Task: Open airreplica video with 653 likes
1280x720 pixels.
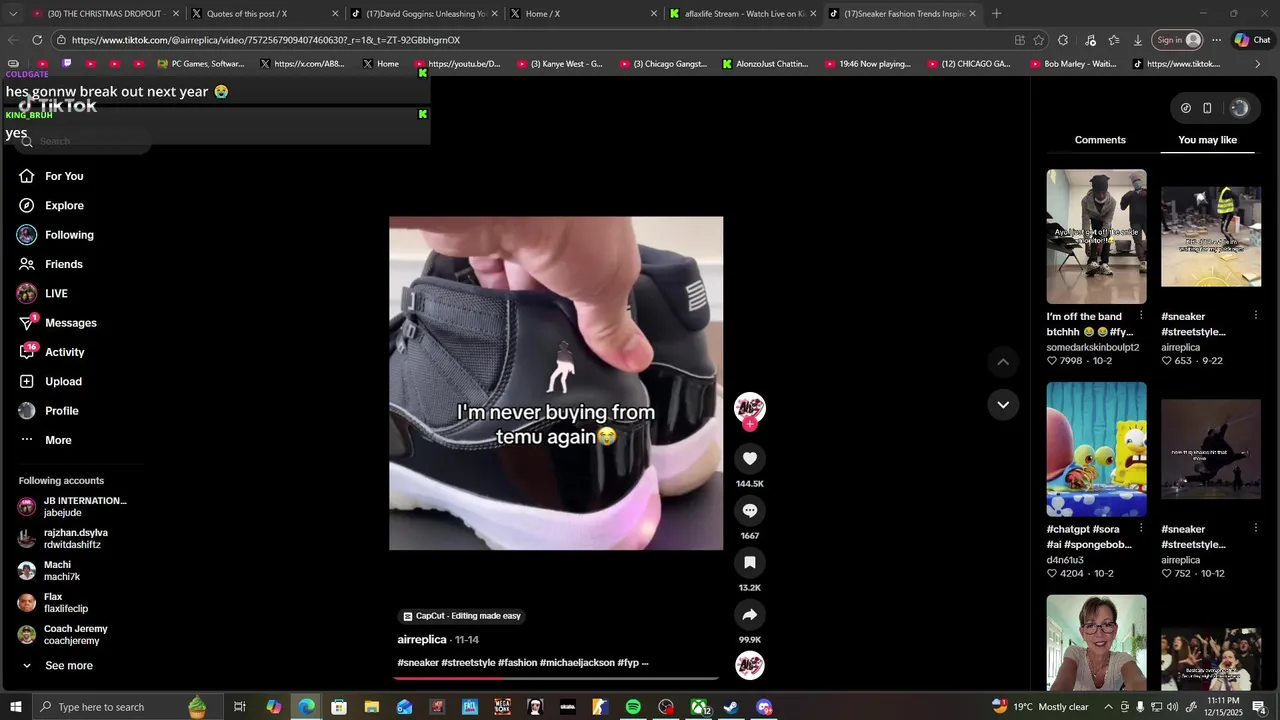Action: coord(1211,236)
